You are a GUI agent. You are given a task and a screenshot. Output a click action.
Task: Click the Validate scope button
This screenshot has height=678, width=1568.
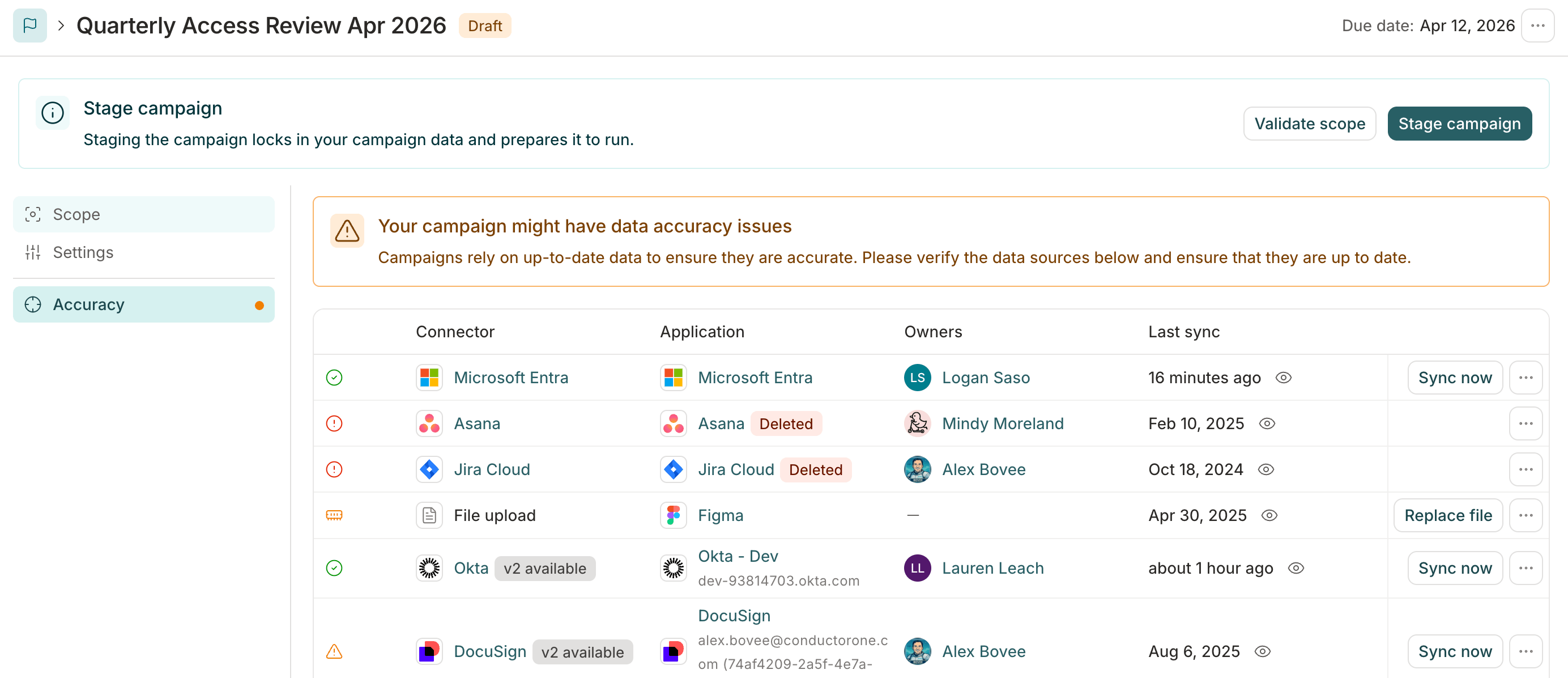click(x=1309, y=124)
